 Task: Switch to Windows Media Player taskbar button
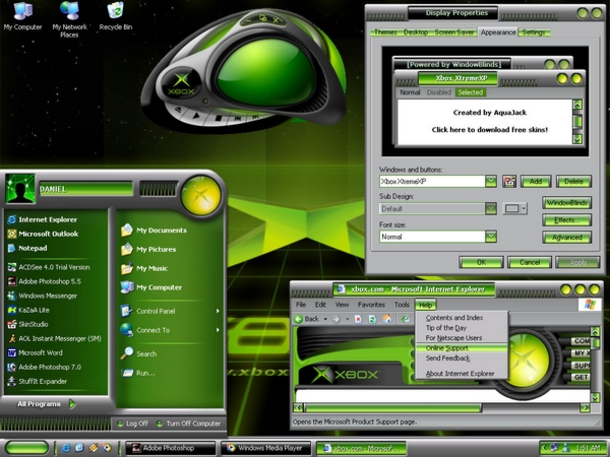[x=268, y=448]
